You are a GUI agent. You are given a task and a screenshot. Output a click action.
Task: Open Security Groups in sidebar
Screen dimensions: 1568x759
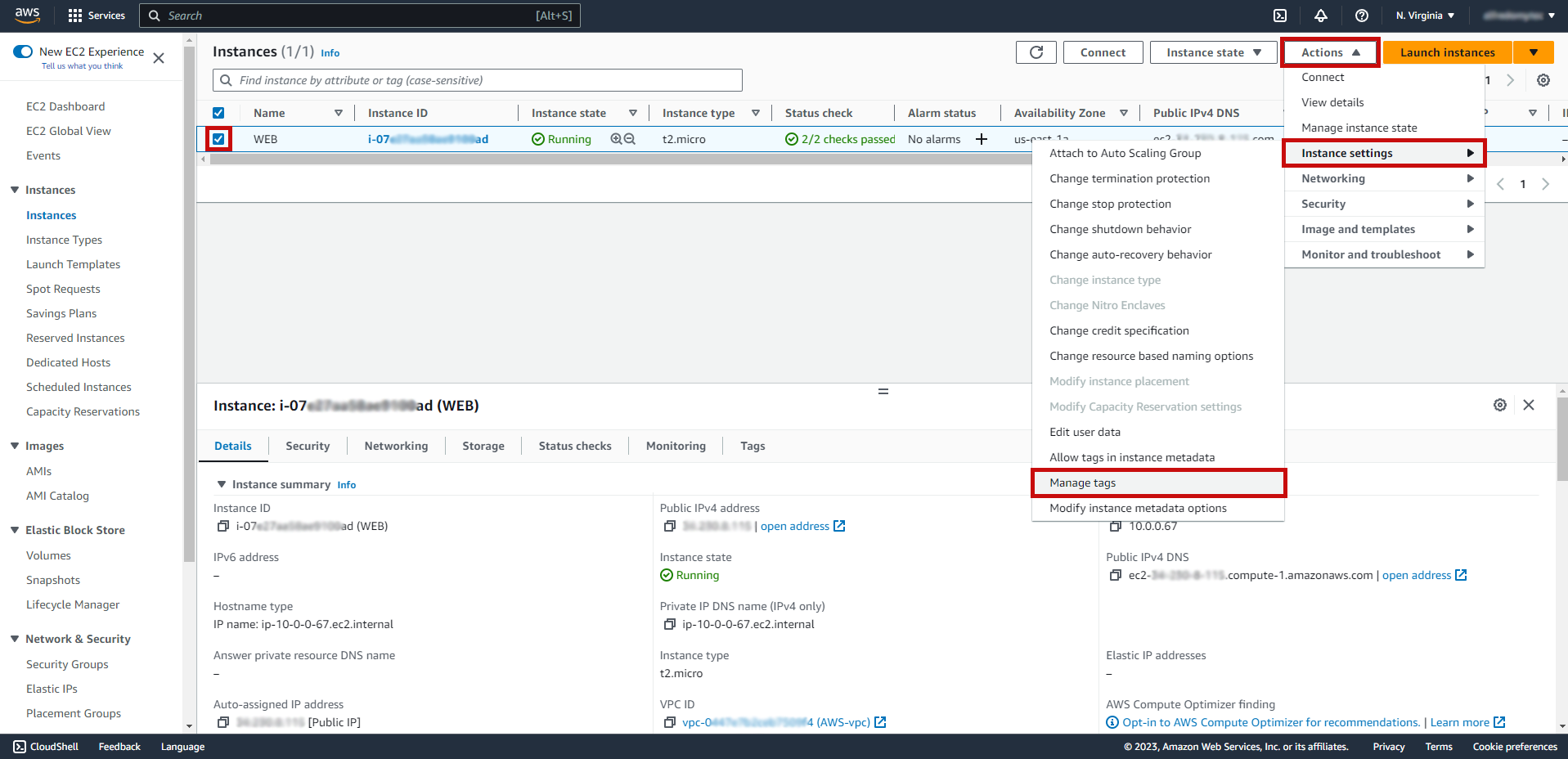[x=67, y=664]
